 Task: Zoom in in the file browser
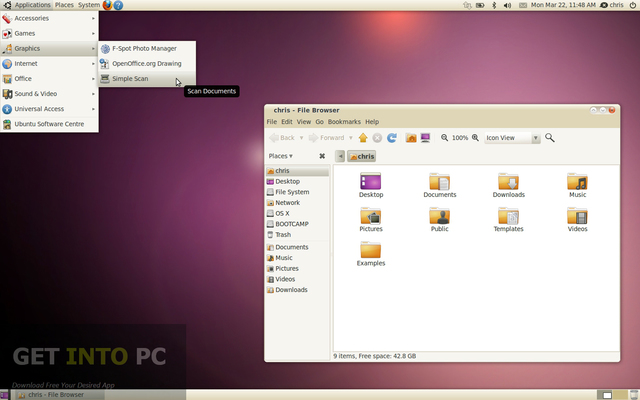pos(476,138)
